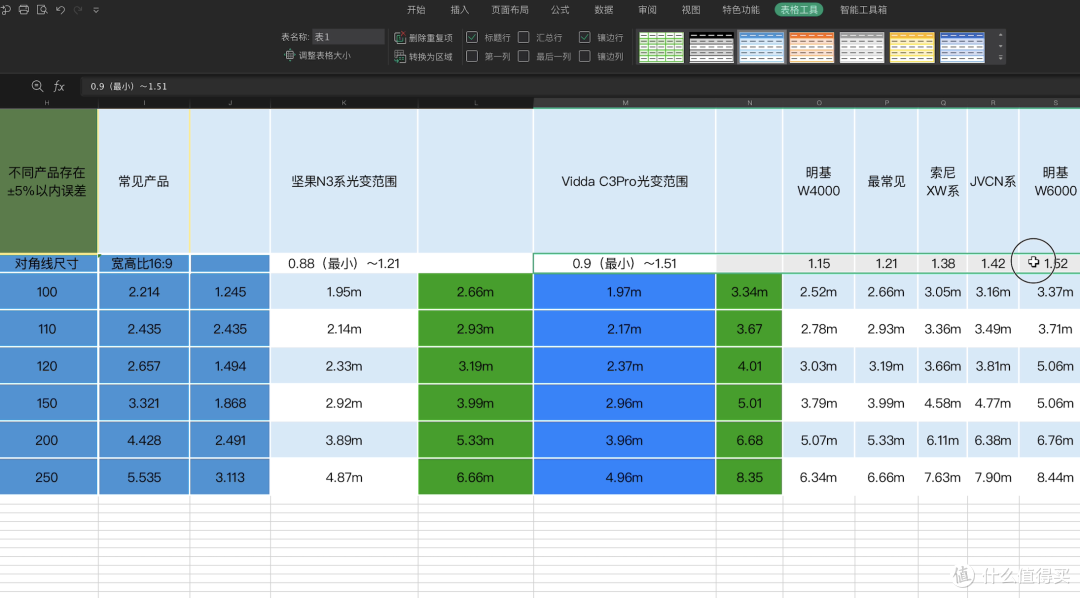
Task: Open print preview from quick access bar
Action: coord(42,10)
